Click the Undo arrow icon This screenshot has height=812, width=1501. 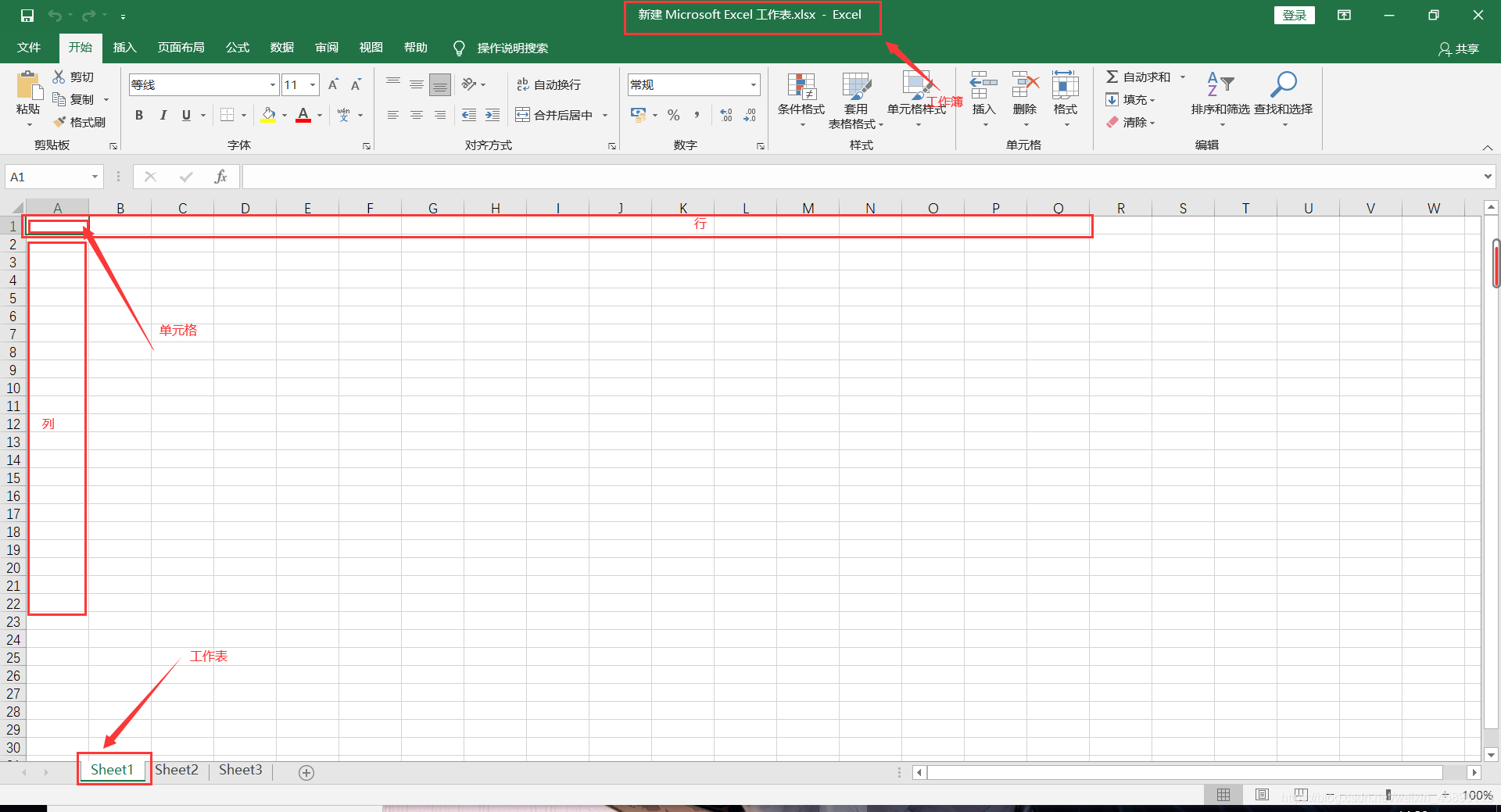coord(55,16)
